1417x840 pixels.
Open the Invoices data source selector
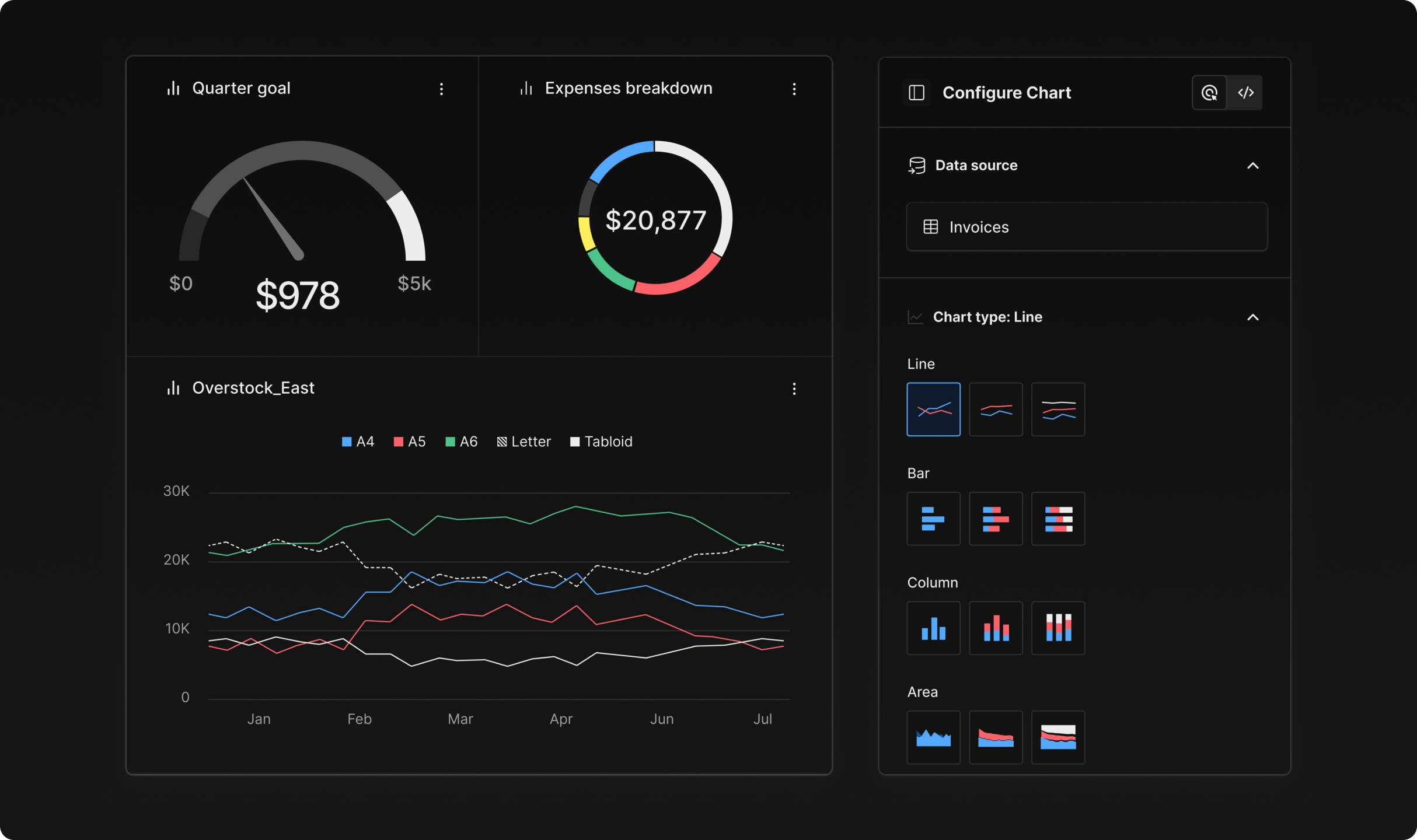tap(1086, 227)
